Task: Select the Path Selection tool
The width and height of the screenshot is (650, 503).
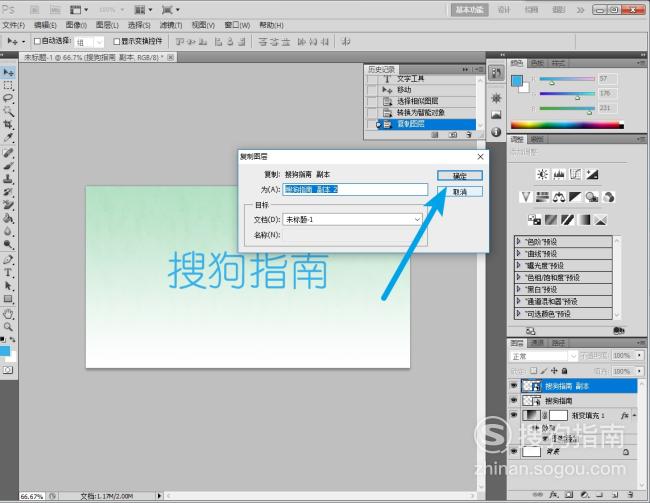Action: point(8,286)
